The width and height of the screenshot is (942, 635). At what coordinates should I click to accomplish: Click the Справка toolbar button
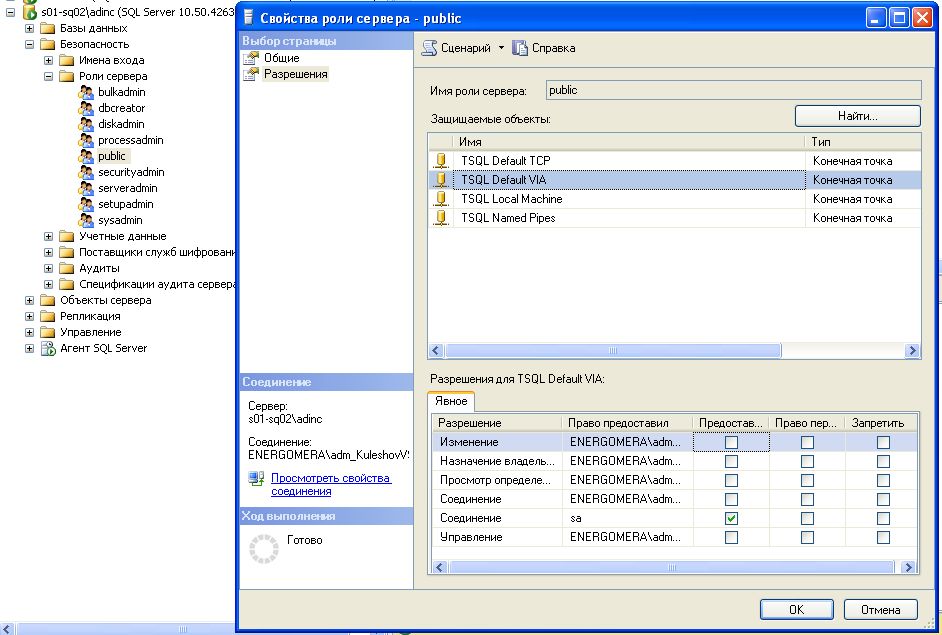[544, 48]
